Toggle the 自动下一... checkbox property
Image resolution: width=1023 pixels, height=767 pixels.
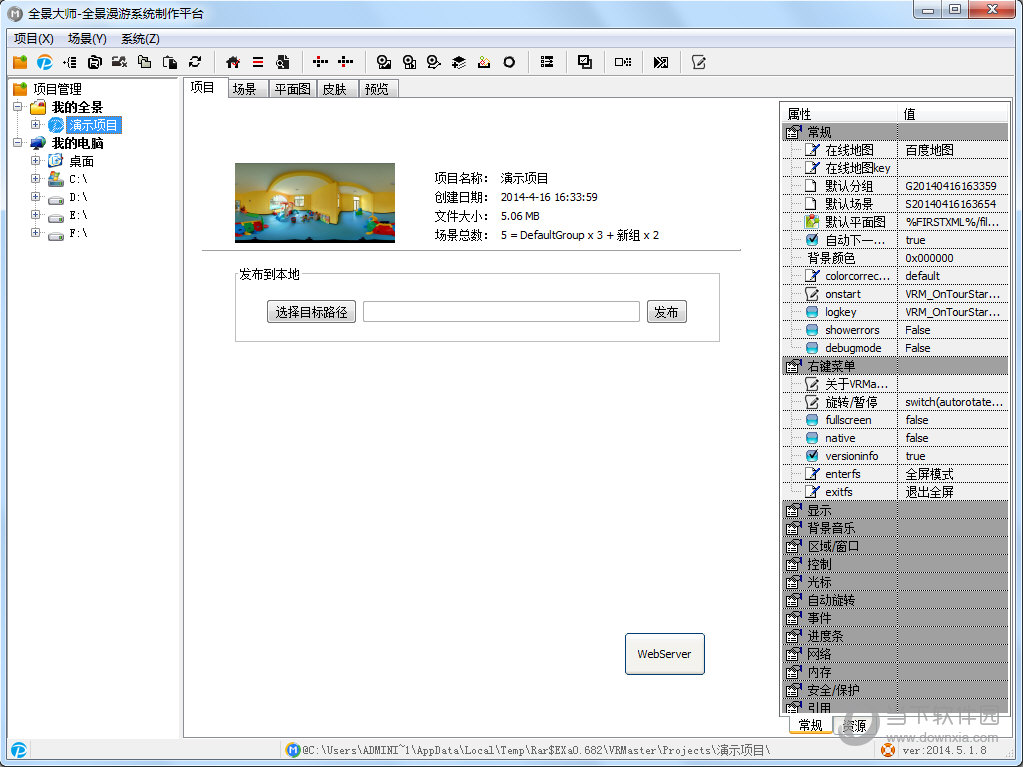point(812,240)
